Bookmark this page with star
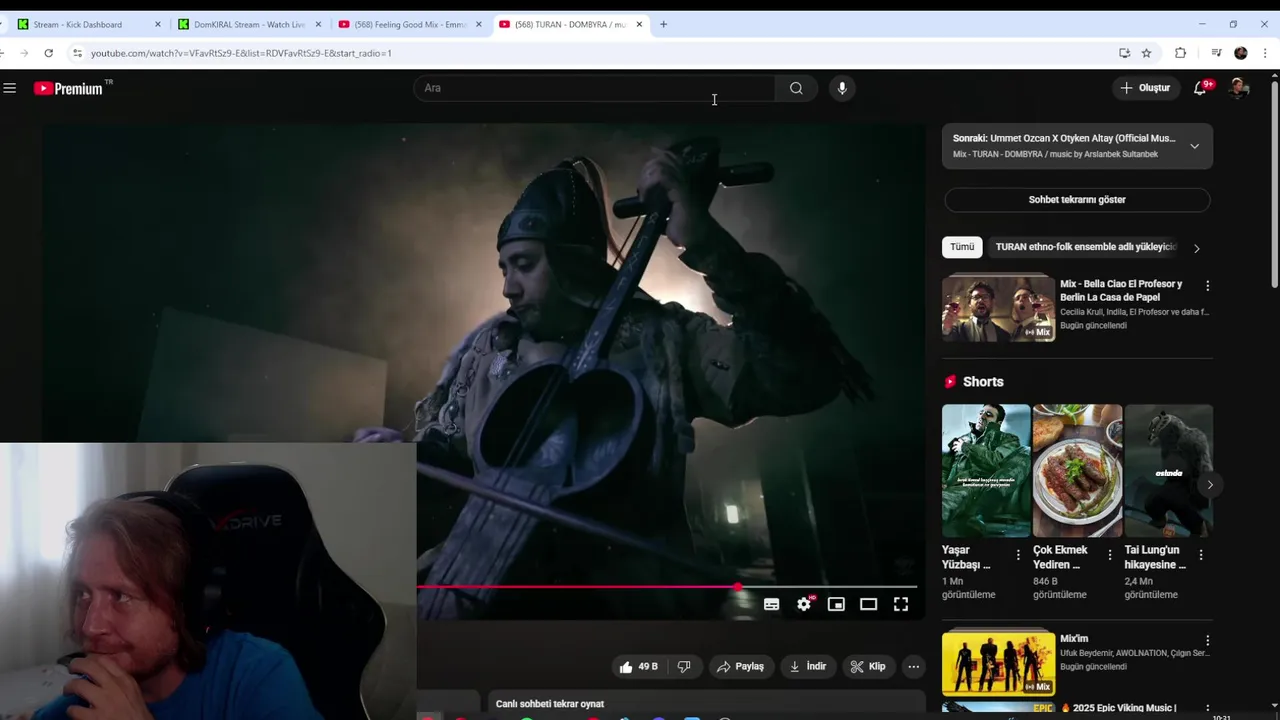 (x=1147, y=53)
